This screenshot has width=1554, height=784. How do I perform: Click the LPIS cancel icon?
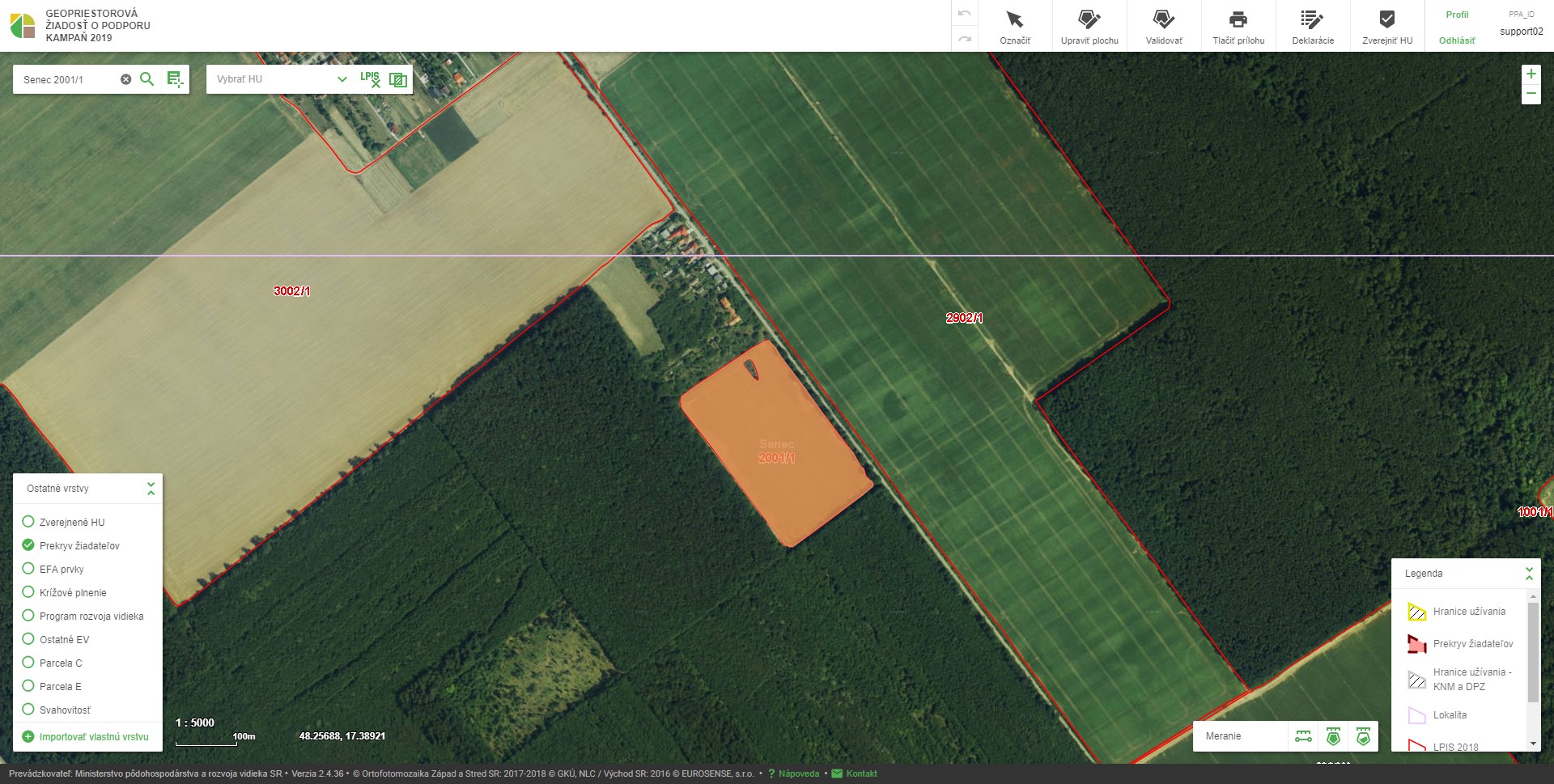pos(370,79)
